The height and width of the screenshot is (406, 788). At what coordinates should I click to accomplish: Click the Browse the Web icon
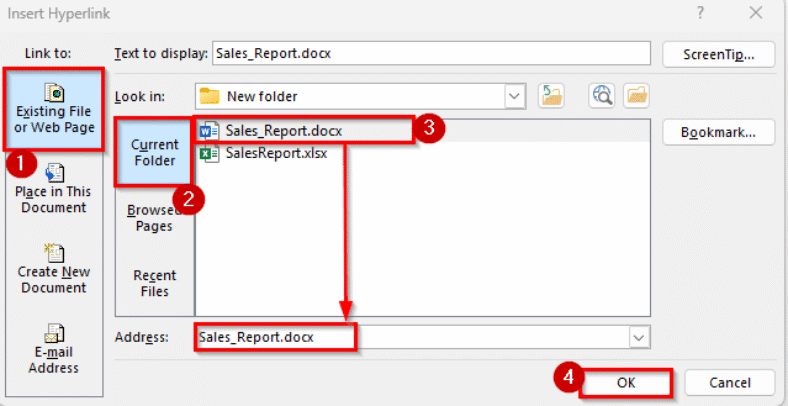pos(602,95)
